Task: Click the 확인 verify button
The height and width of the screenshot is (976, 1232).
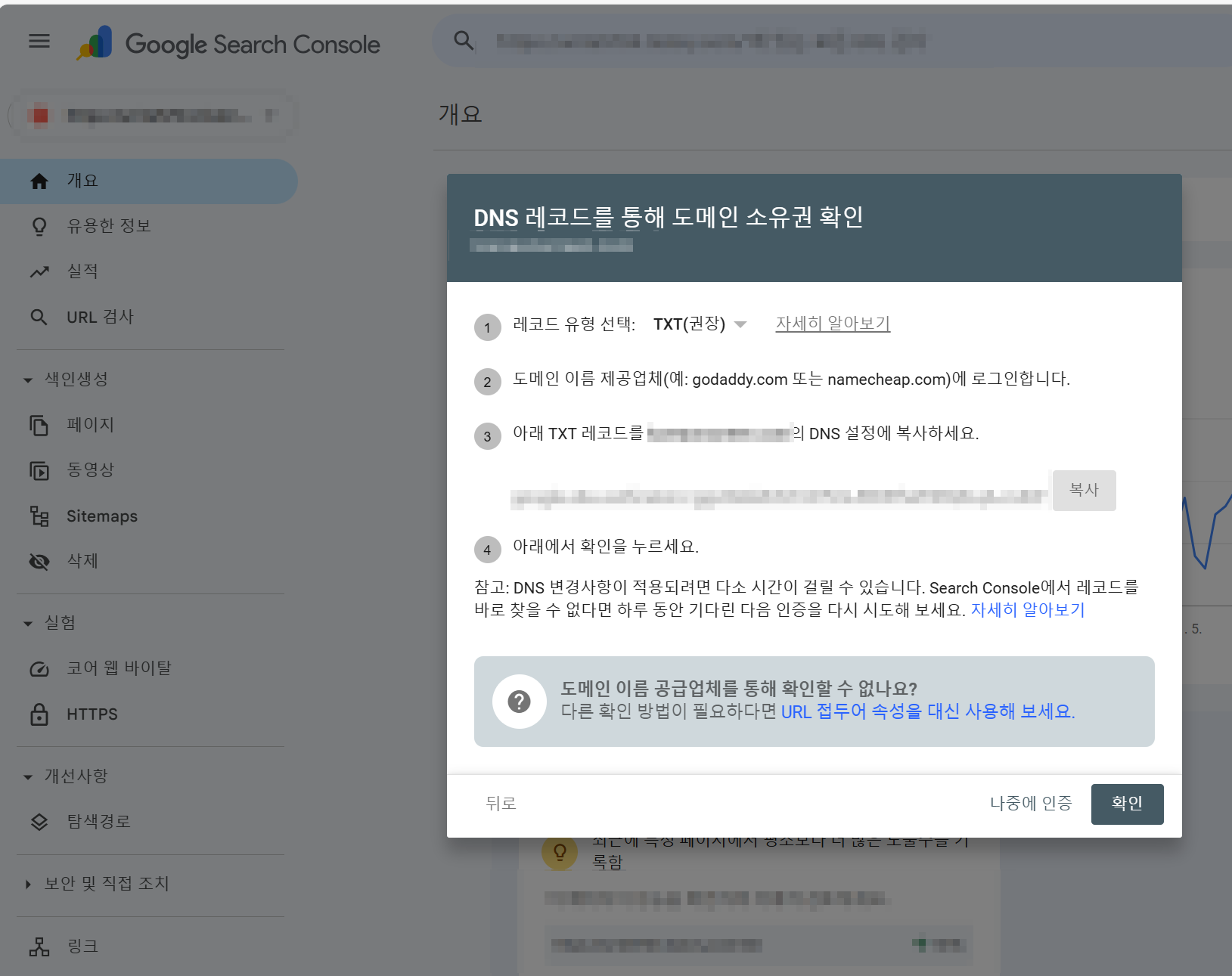Action: pyautogui.click(x=1127, y=804)
